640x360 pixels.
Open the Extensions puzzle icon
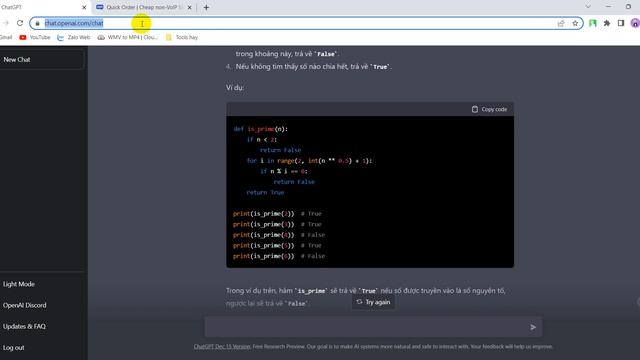click(607, 23)
